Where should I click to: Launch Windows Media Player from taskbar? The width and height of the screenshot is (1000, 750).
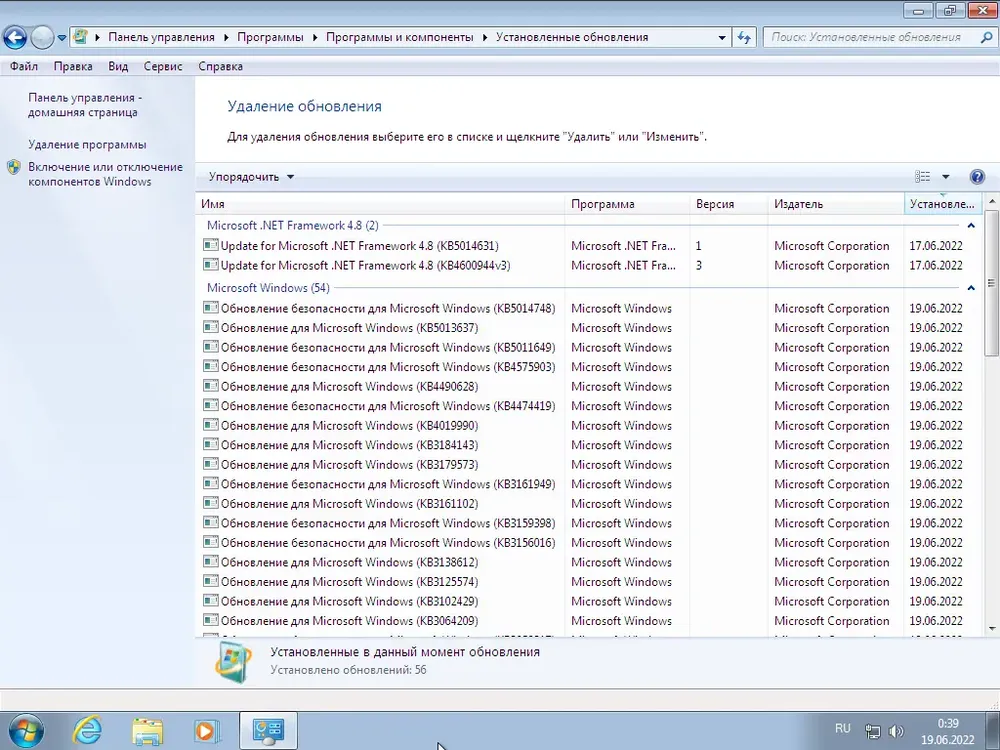[x=207, y=731]
